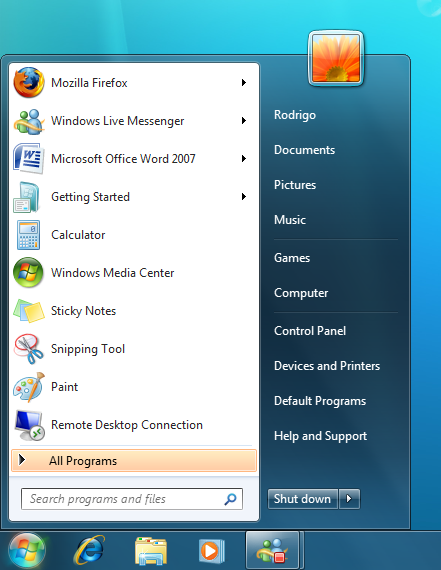Launch Windows Media Center icon

(x=28, y=273)
